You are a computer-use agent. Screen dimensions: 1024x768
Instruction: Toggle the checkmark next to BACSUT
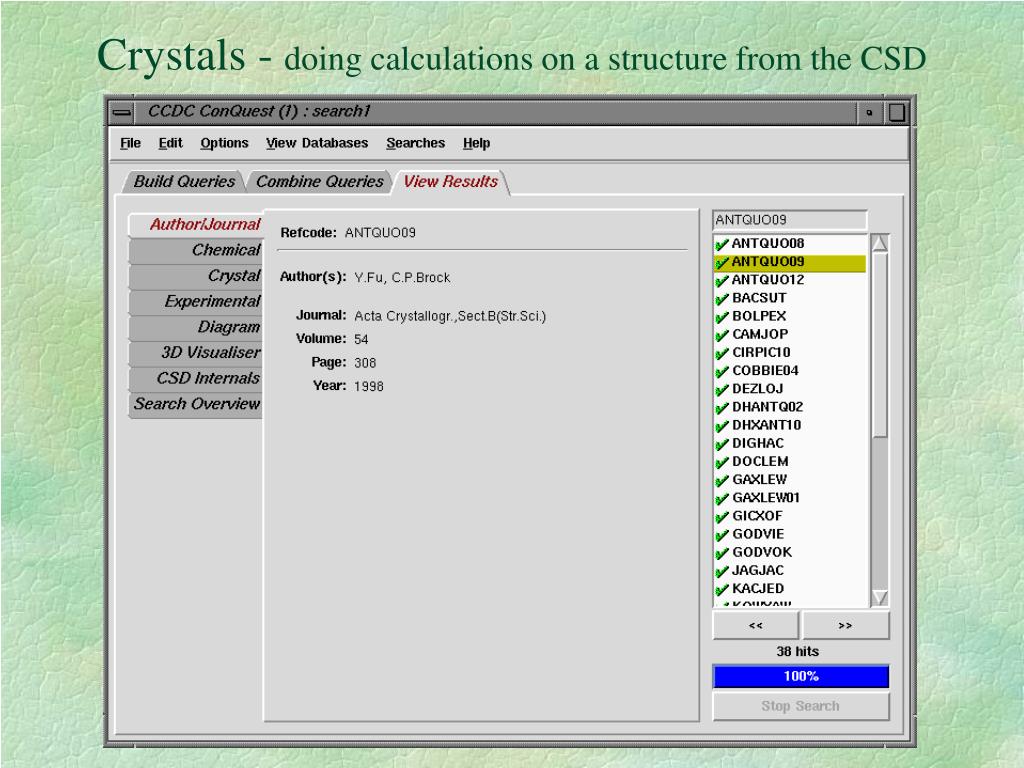pos(721,298)
